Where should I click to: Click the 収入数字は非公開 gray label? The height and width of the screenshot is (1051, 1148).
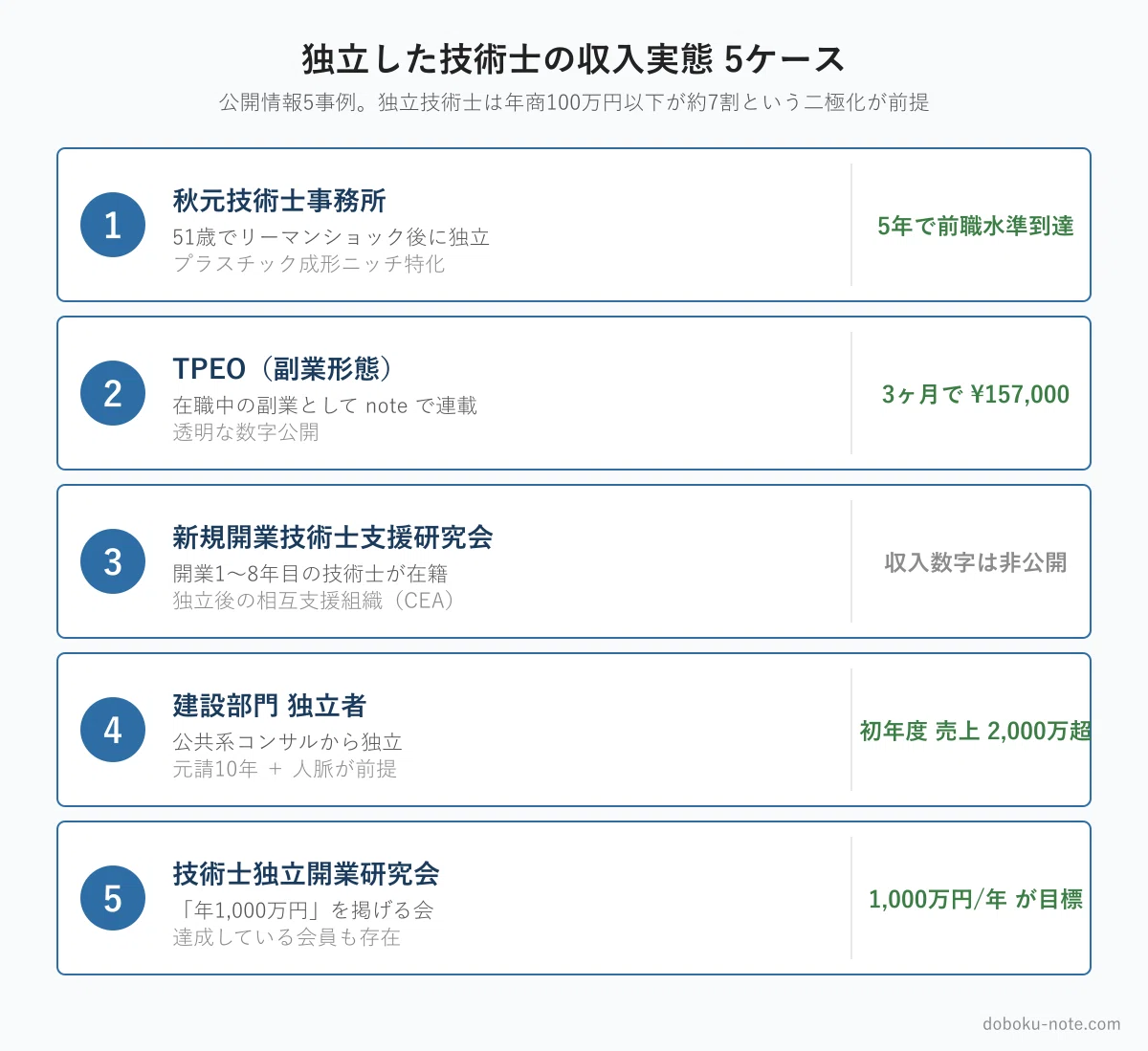coord(976,562)
